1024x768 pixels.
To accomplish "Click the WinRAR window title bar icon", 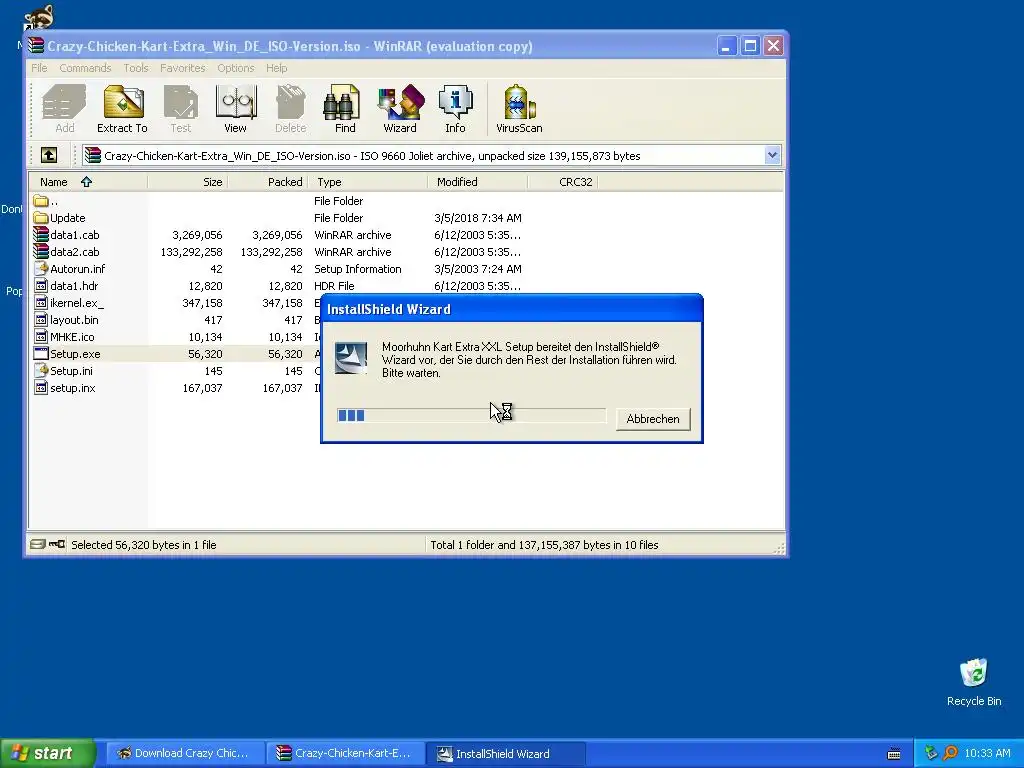I will (36, 46).
